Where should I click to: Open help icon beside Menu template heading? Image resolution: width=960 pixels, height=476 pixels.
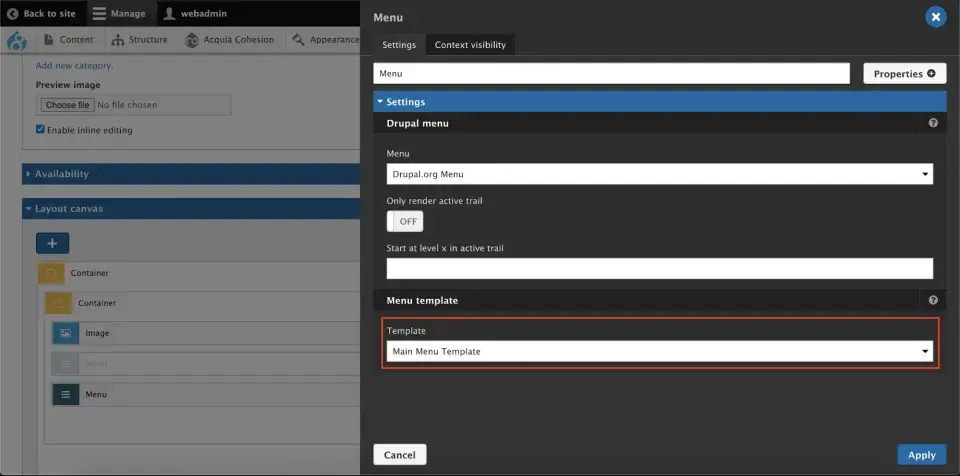click(x=933, y=300)
